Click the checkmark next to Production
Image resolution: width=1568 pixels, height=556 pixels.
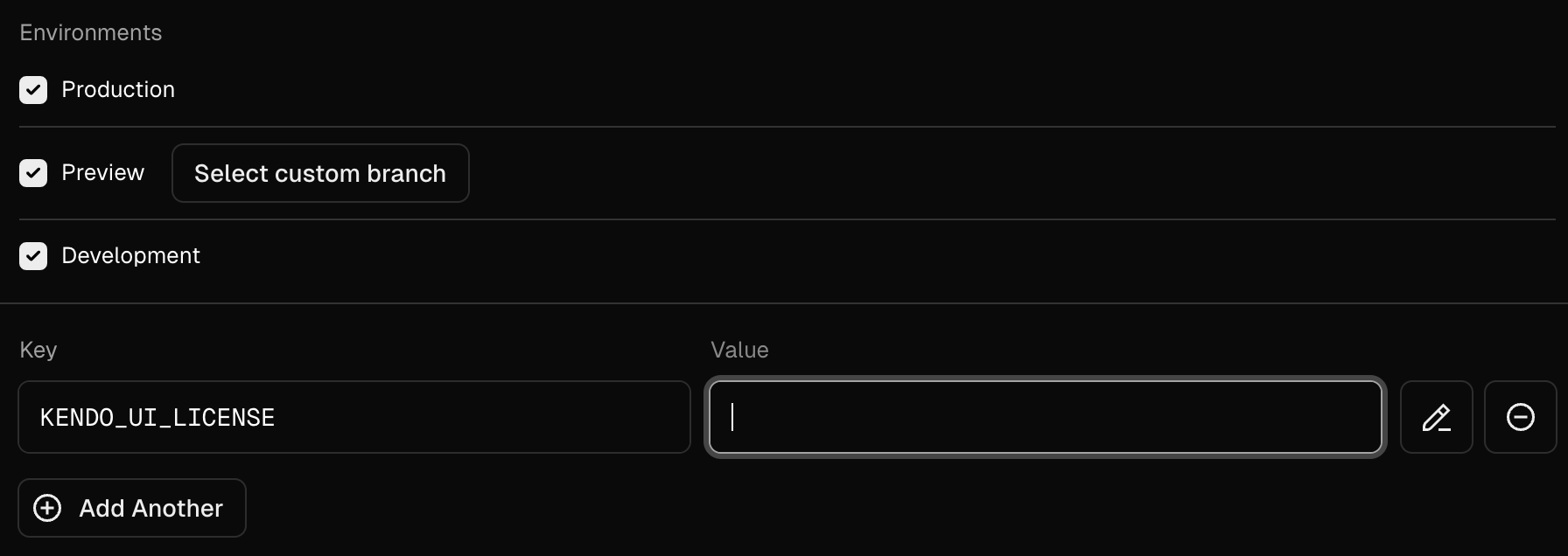click(33, 89)
